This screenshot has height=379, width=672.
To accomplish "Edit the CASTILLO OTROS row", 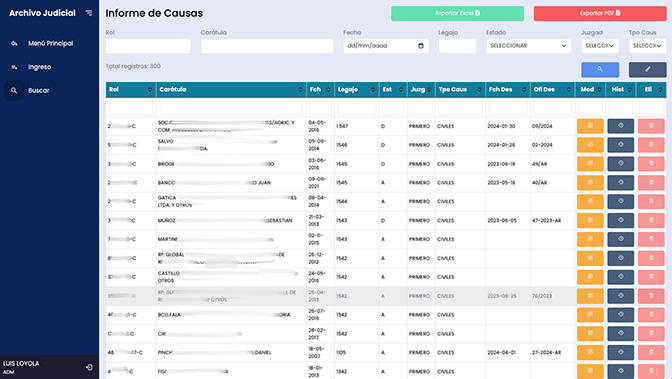I will coord(590,277).
